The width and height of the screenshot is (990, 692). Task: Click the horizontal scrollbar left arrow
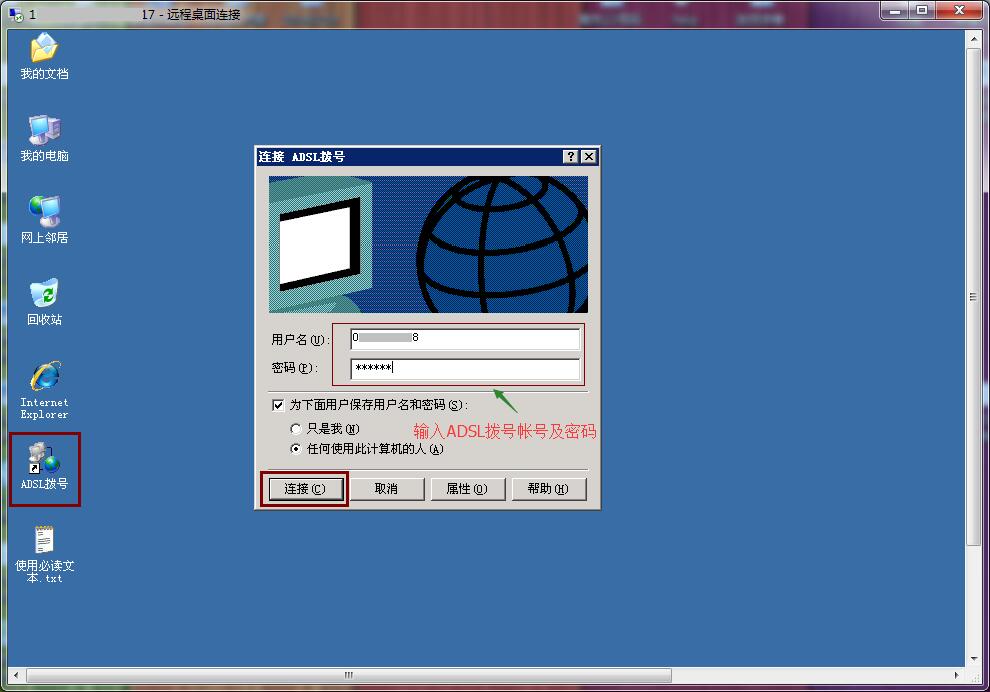[x=16, y=675]
